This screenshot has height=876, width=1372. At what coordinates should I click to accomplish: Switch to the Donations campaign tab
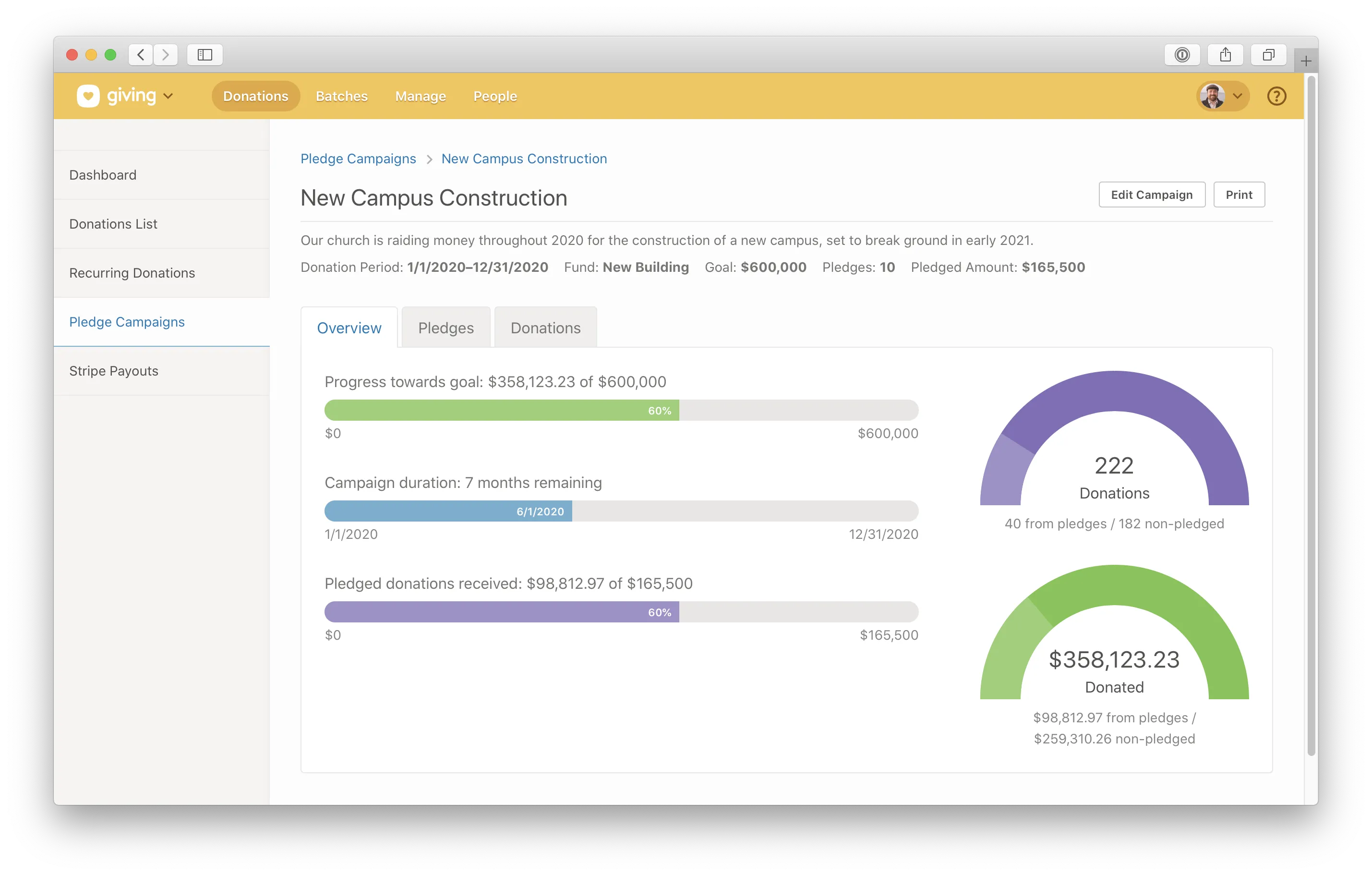(x=545, y=328)
